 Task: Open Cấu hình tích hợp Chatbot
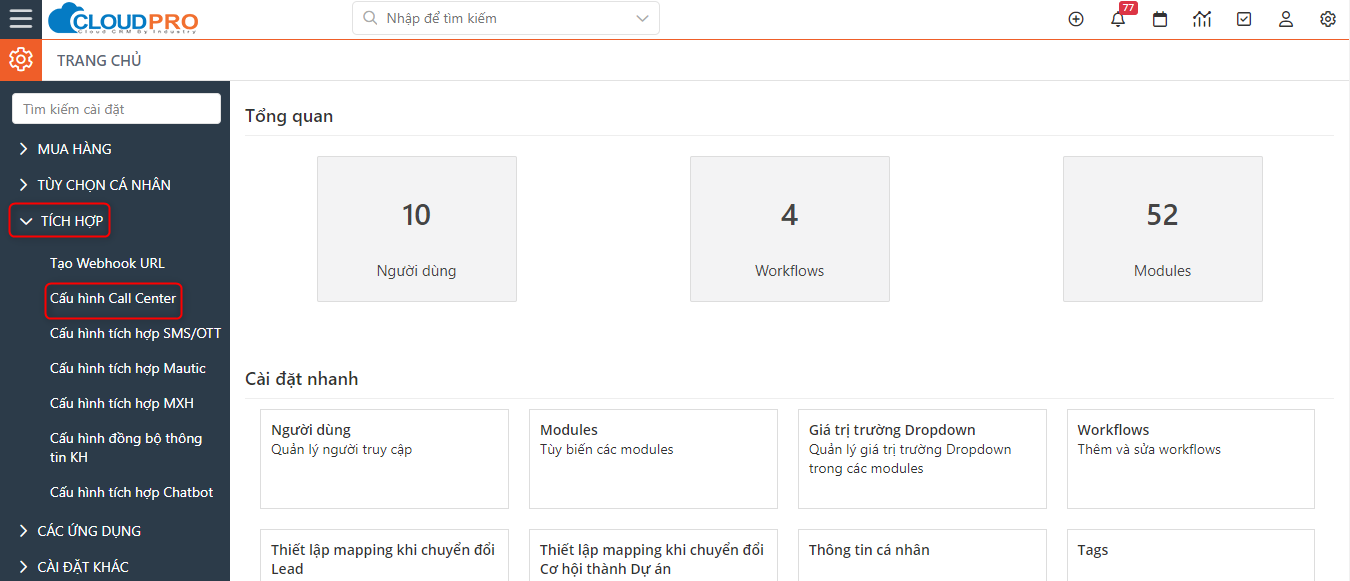[131, 492]
